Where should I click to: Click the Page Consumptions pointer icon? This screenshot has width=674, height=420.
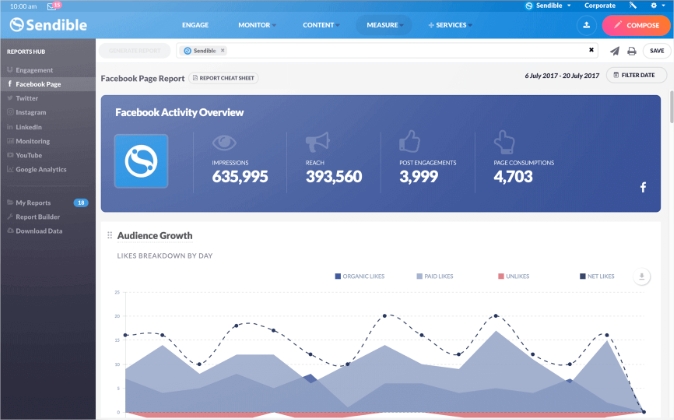[x=504, y=142]
